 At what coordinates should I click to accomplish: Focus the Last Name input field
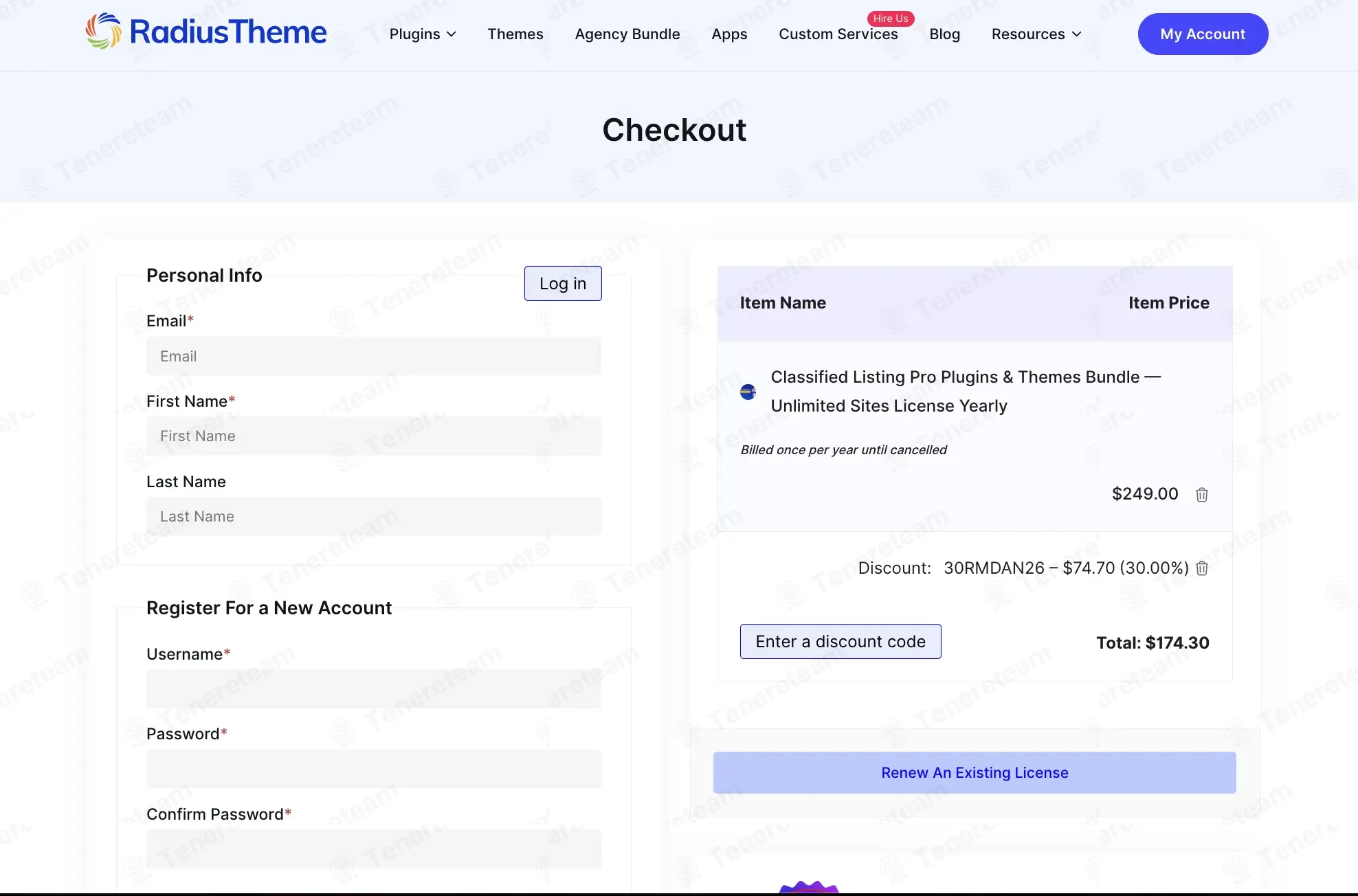pos(374,516)
